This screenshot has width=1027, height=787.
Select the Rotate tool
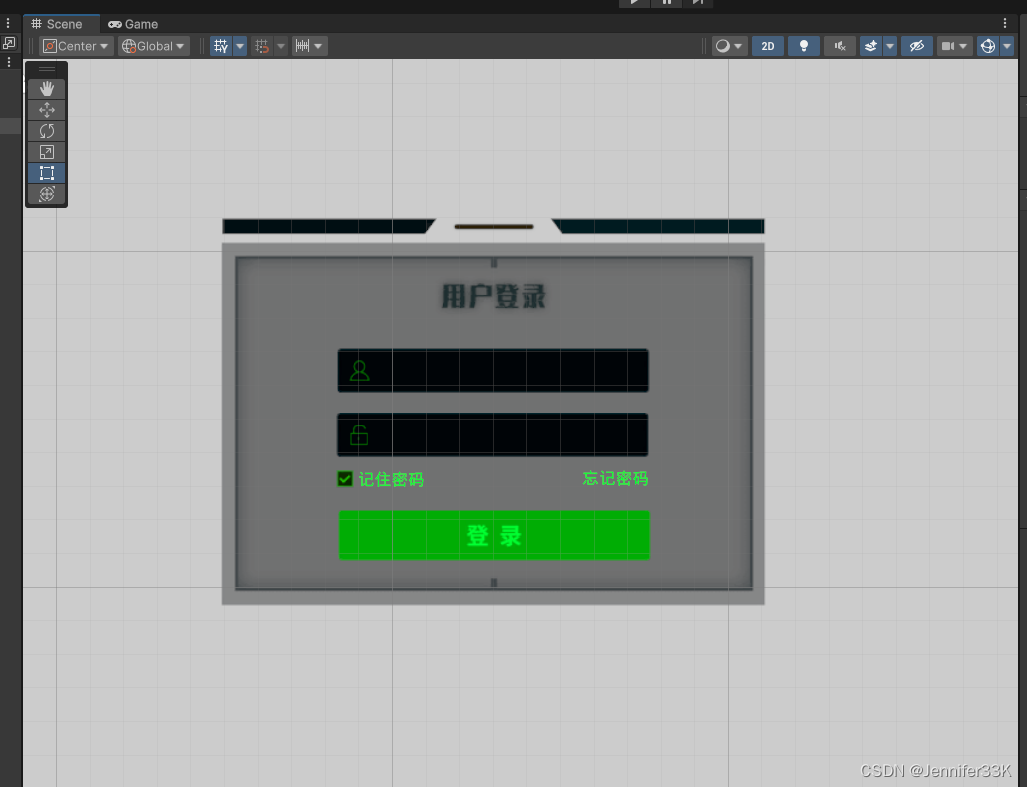pyautogui.click(x=46, y=131)
